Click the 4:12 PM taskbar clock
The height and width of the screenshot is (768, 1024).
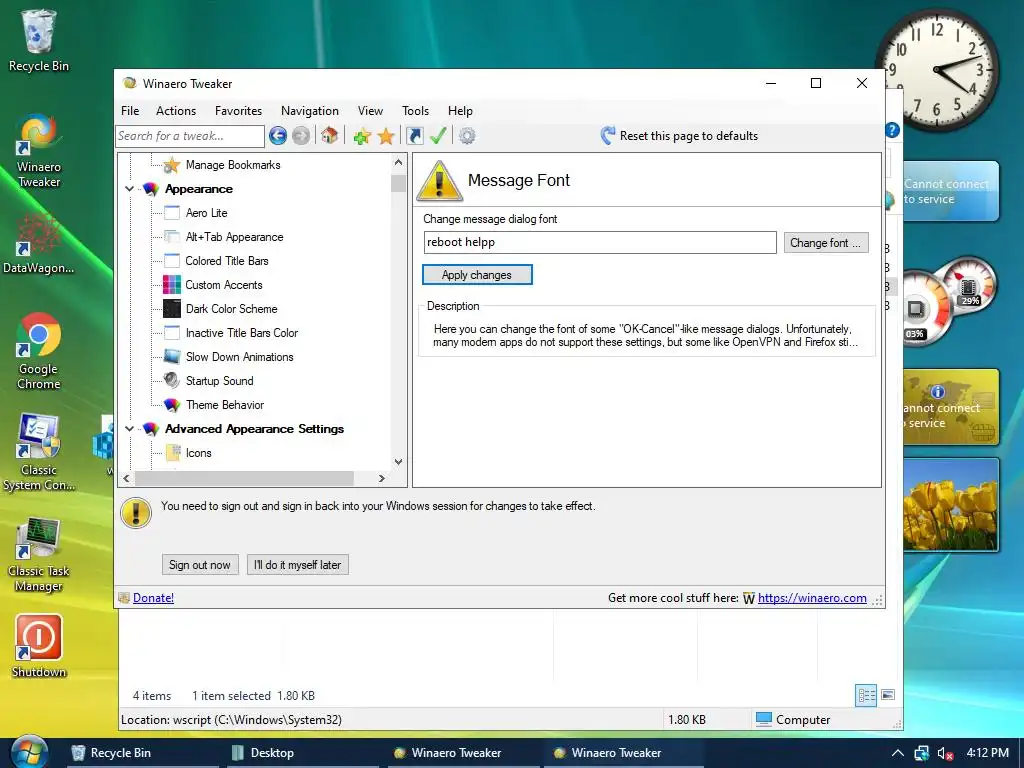(x=987, y=752)
